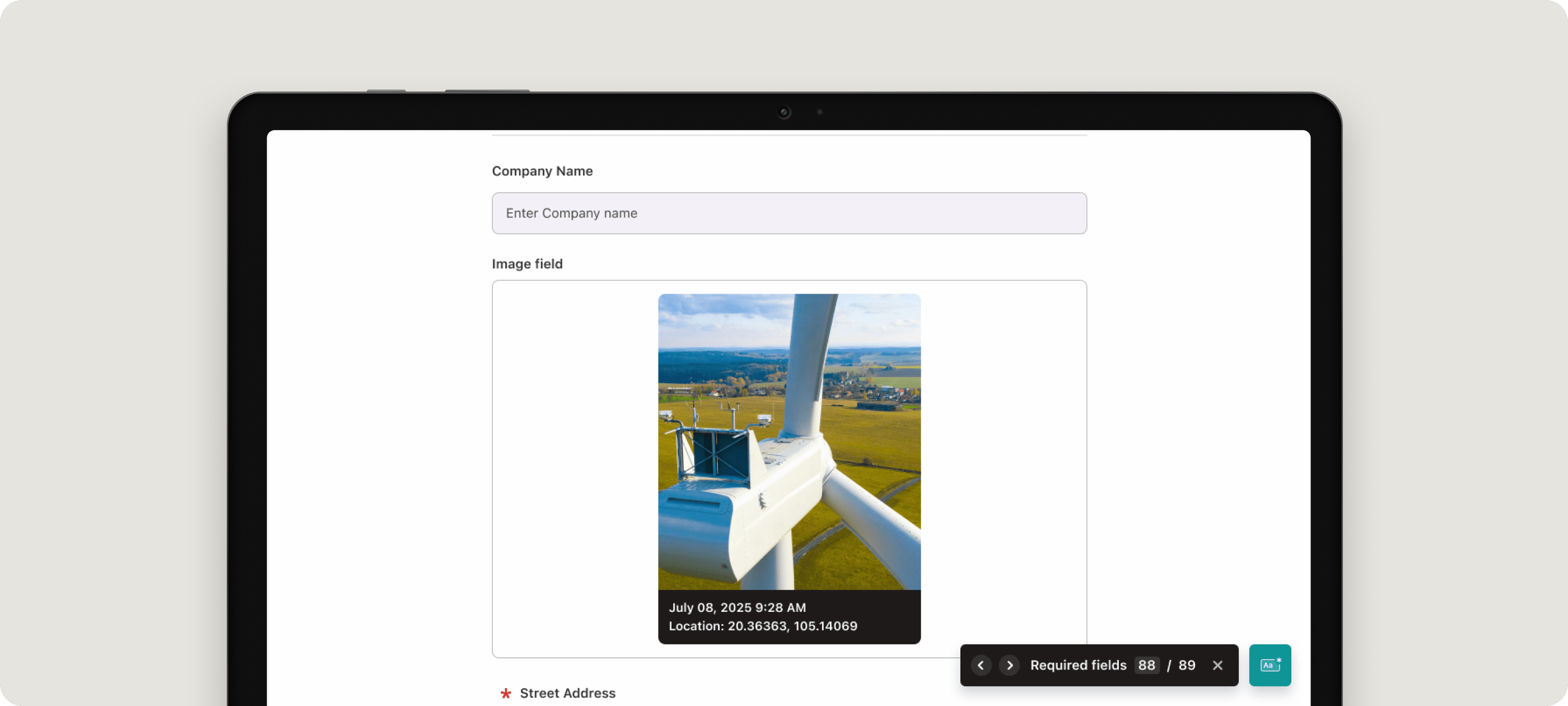Image resolution: width=1568 pixels, height=706 pixels.
Task: Click the small sensor dot beside the camera
Action: [820, 112]
